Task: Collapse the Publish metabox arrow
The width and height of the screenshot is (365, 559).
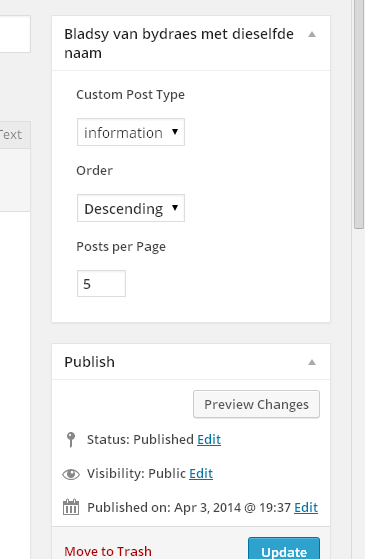Action: tap(312, 363)
